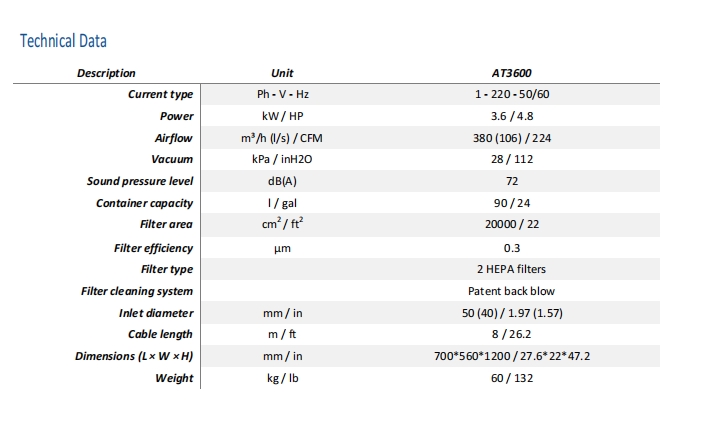Click the Filter efficiency value 0.3

pyautogui.click(x=512, y=248)
